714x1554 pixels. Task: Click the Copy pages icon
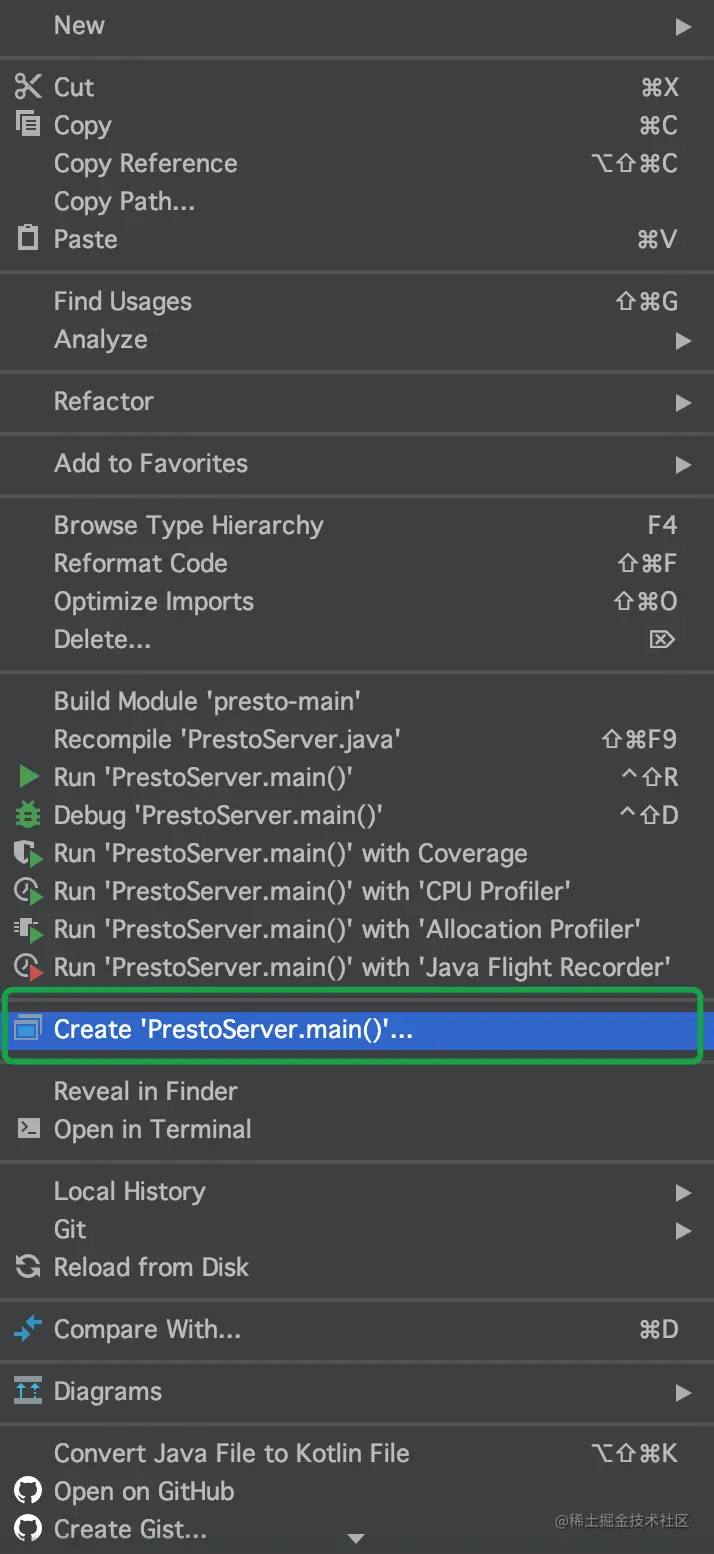[x=28, y=125]
